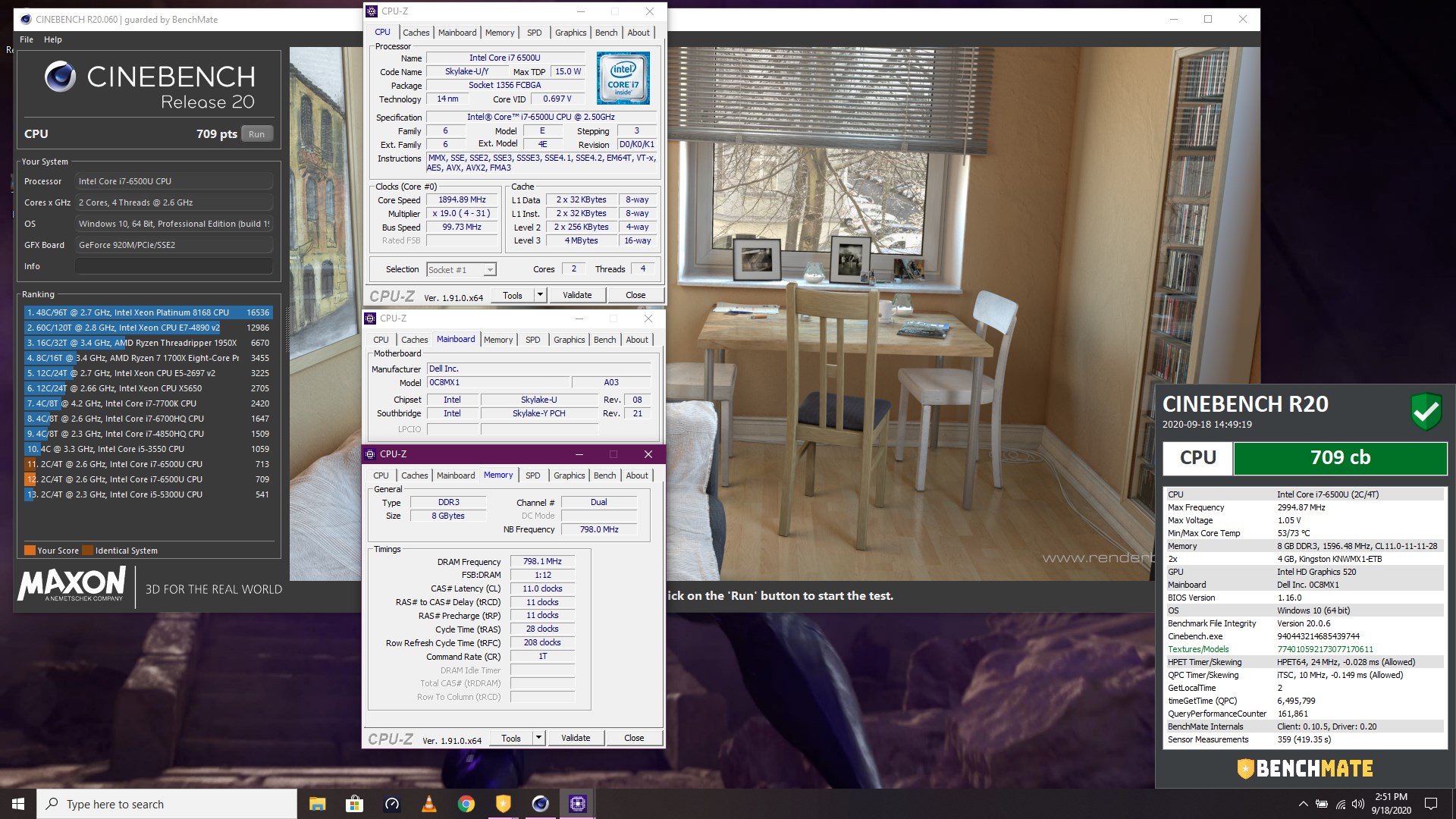1456x819 pixels.
Task: Open the File menu in Cinebench
Action: (27, 39)
